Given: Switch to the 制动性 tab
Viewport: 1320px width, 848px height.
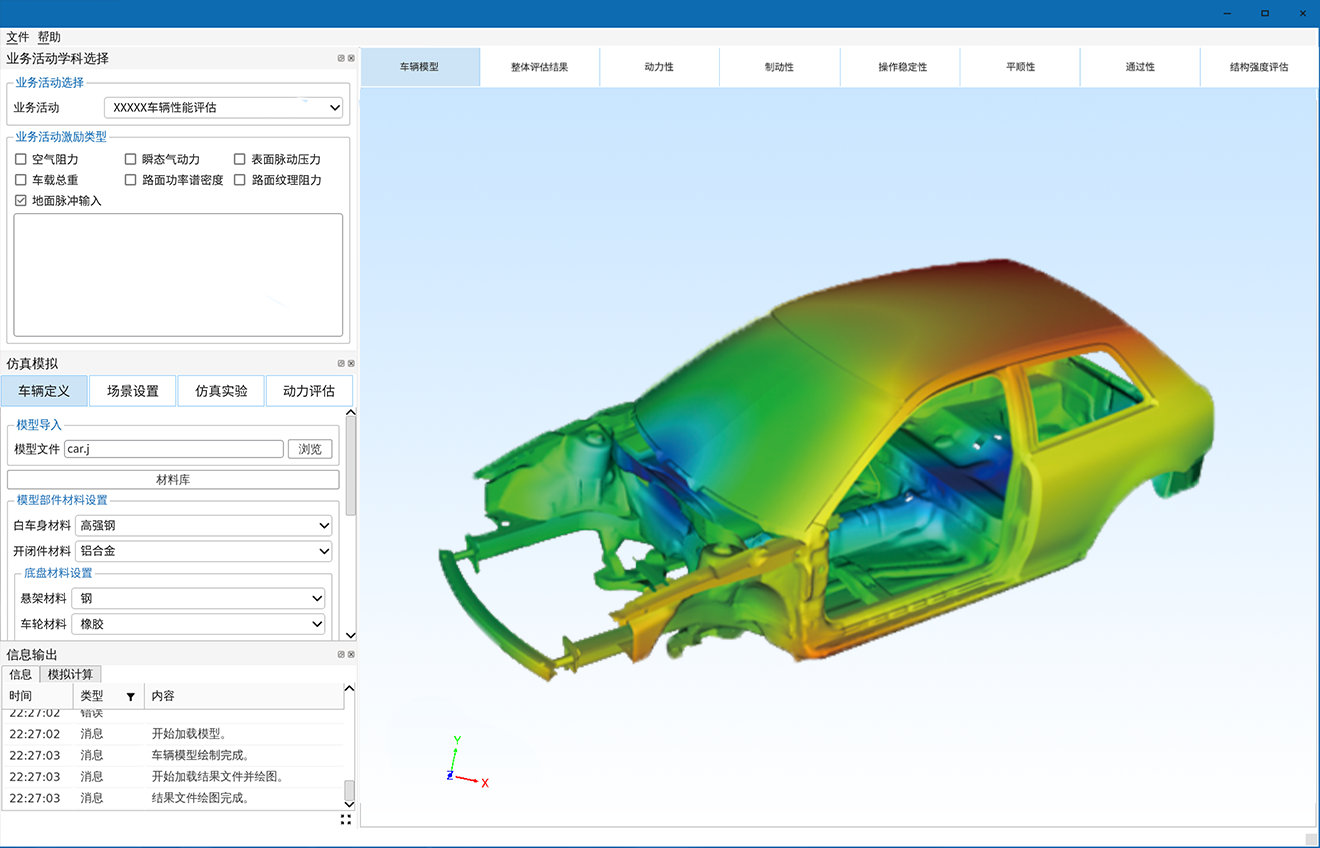Looking at the screenshot, I should 779,67.
